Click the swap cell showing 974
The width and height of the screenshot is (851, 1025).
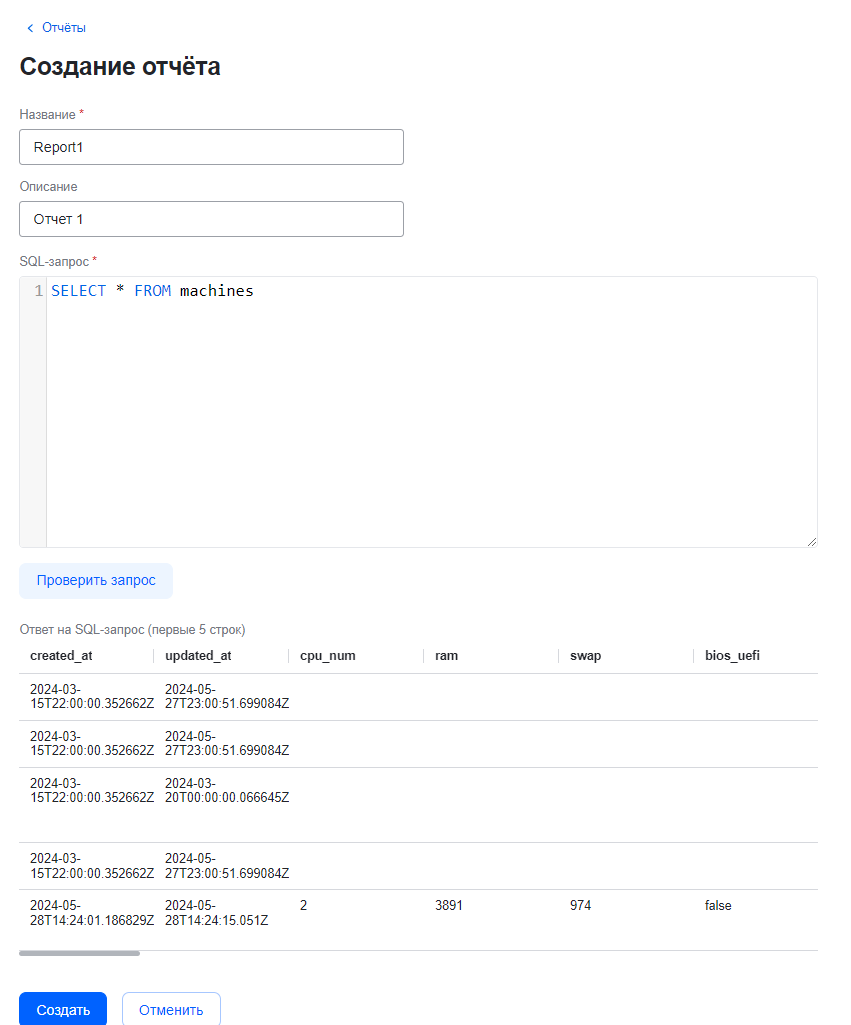(x=580, y=906)
